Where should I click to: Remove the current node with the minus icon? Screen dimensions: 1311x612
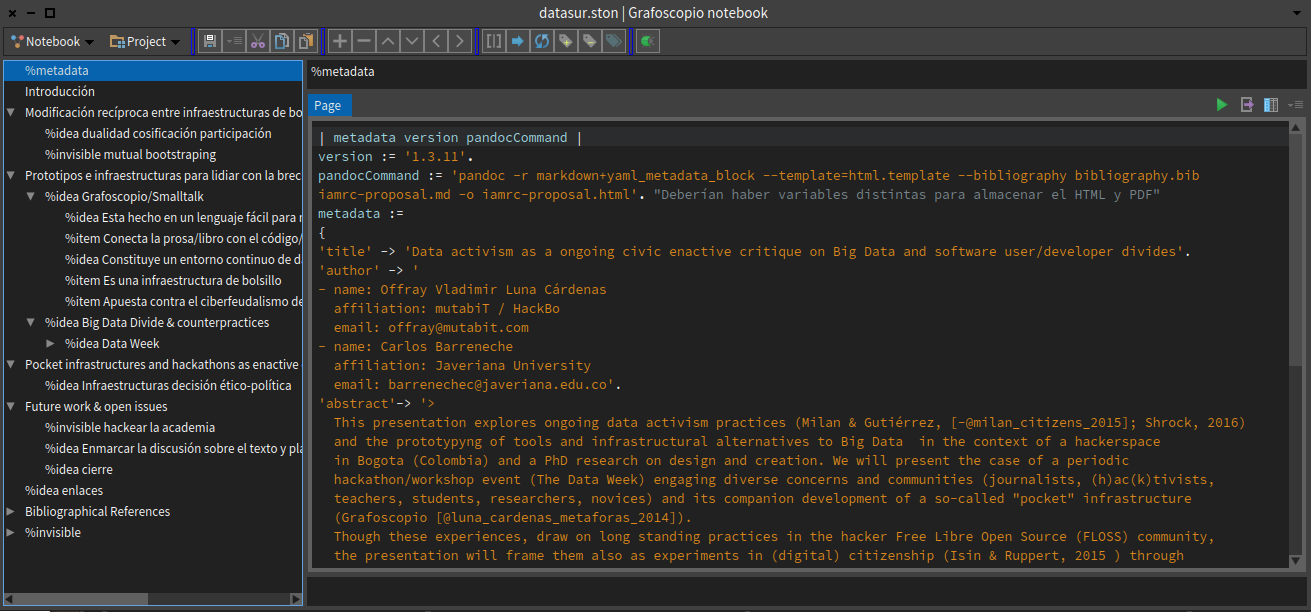click(363, 40)
